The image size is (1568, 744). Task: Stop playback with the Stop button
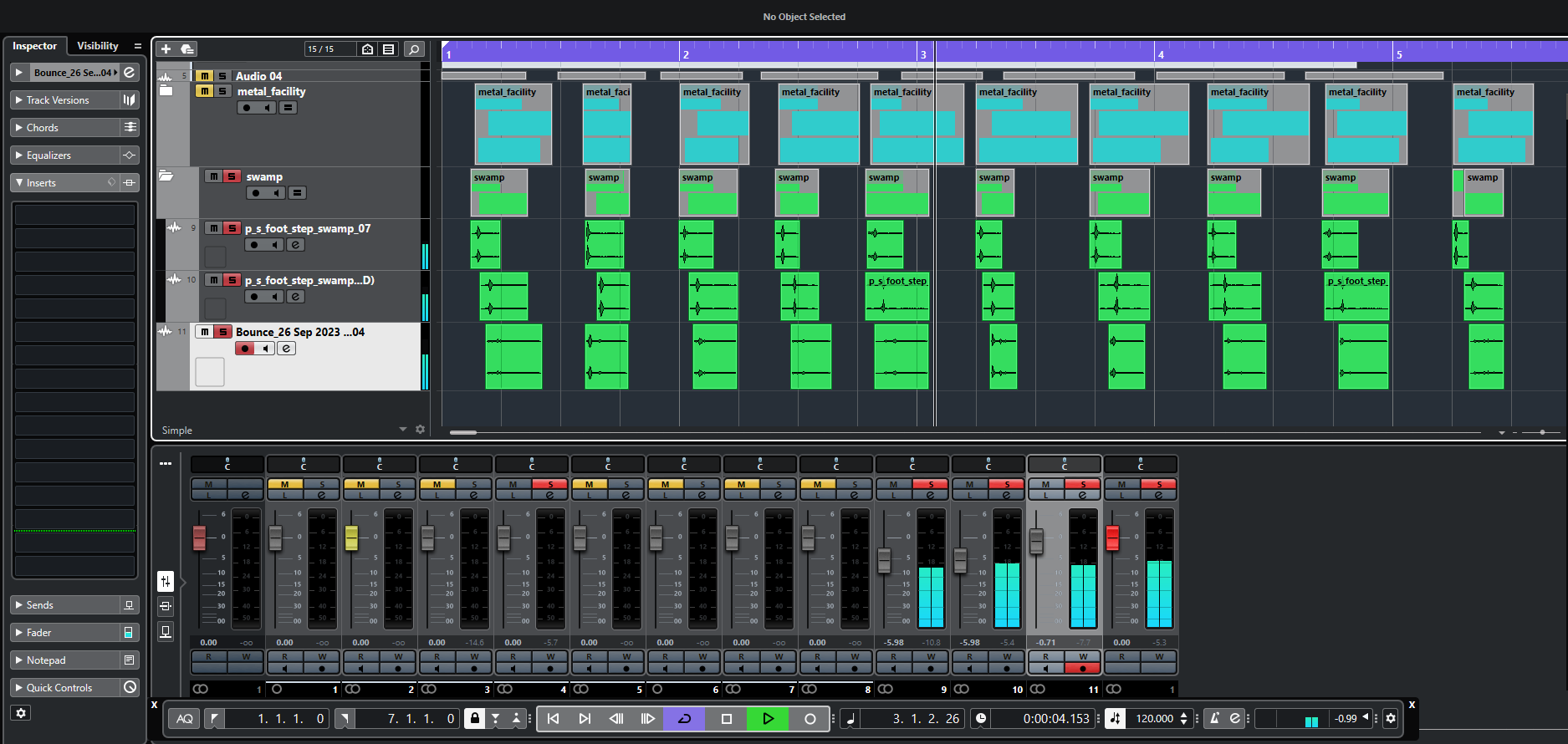(x=727, y=719)
